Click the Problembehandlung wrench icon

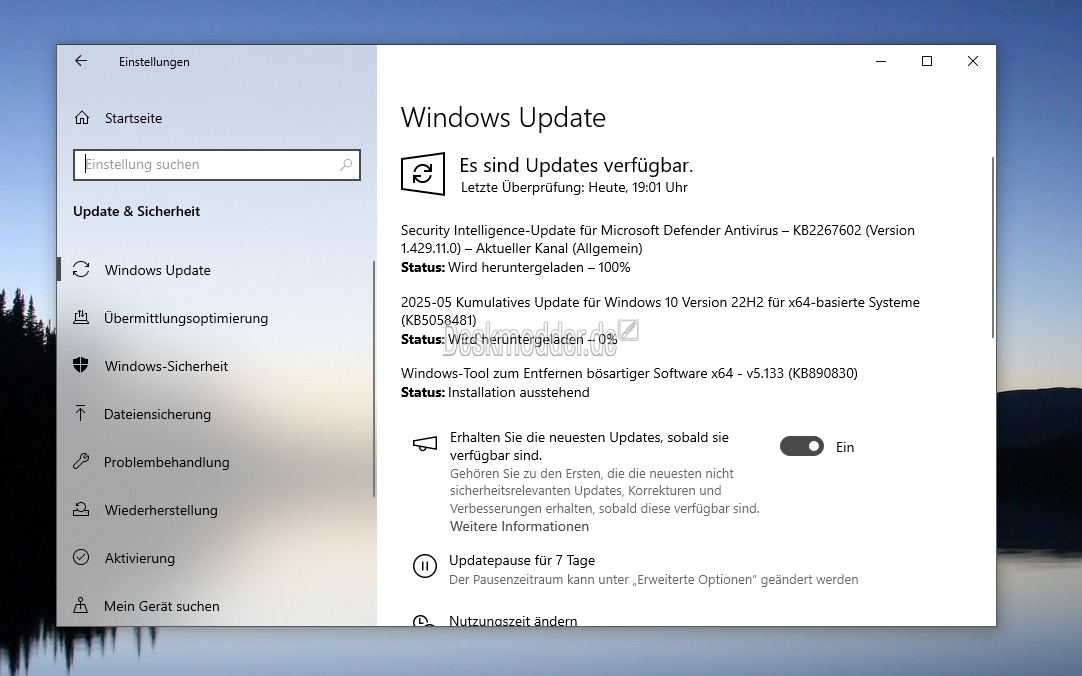pyautogui.click(x=81, y=461)
